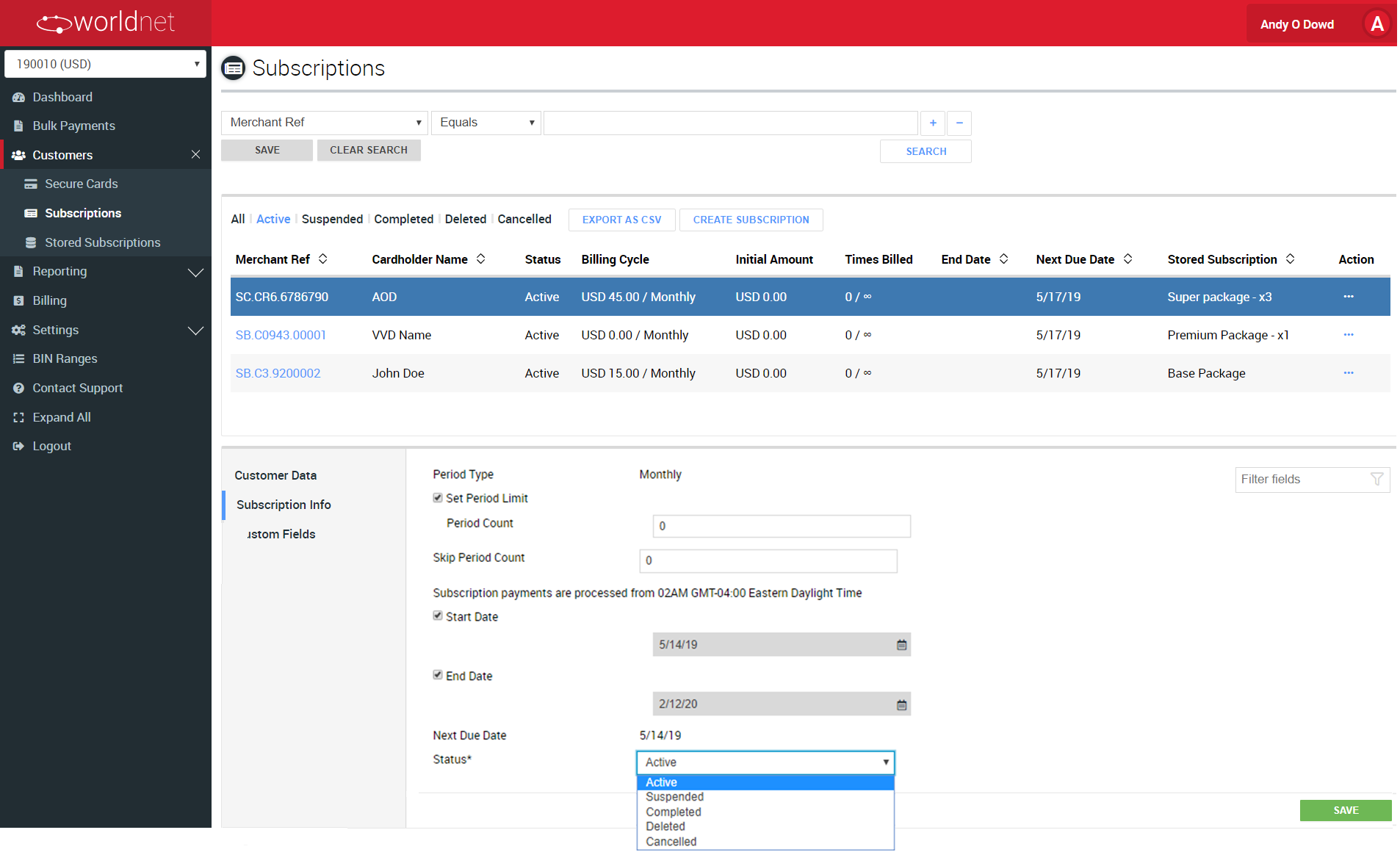1400x852 pixels.
Task: Click the BIN Ranges list icon
Action: click(x=18, y=358)
